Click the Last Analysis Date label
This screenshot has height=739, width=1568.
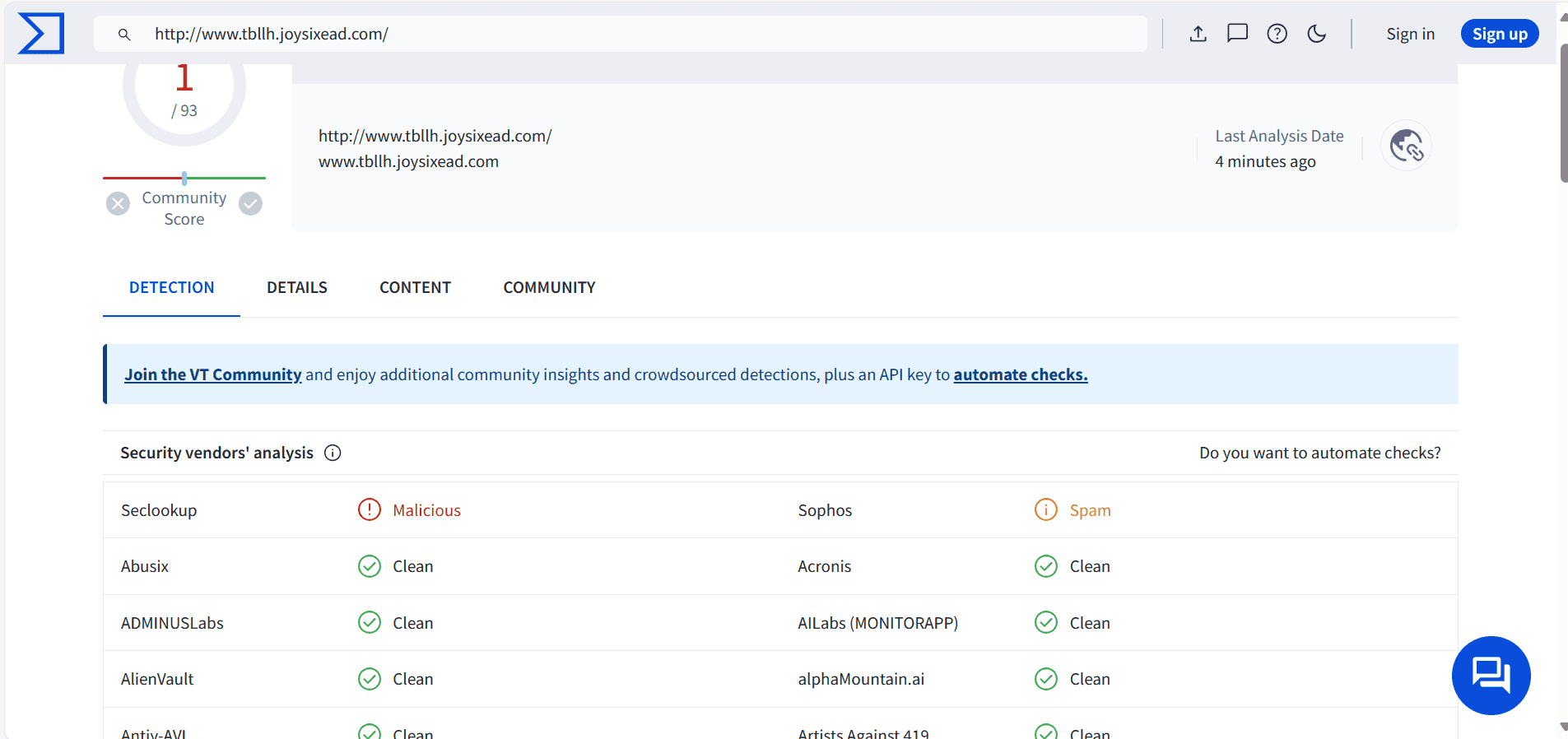tap(1279, 136)
